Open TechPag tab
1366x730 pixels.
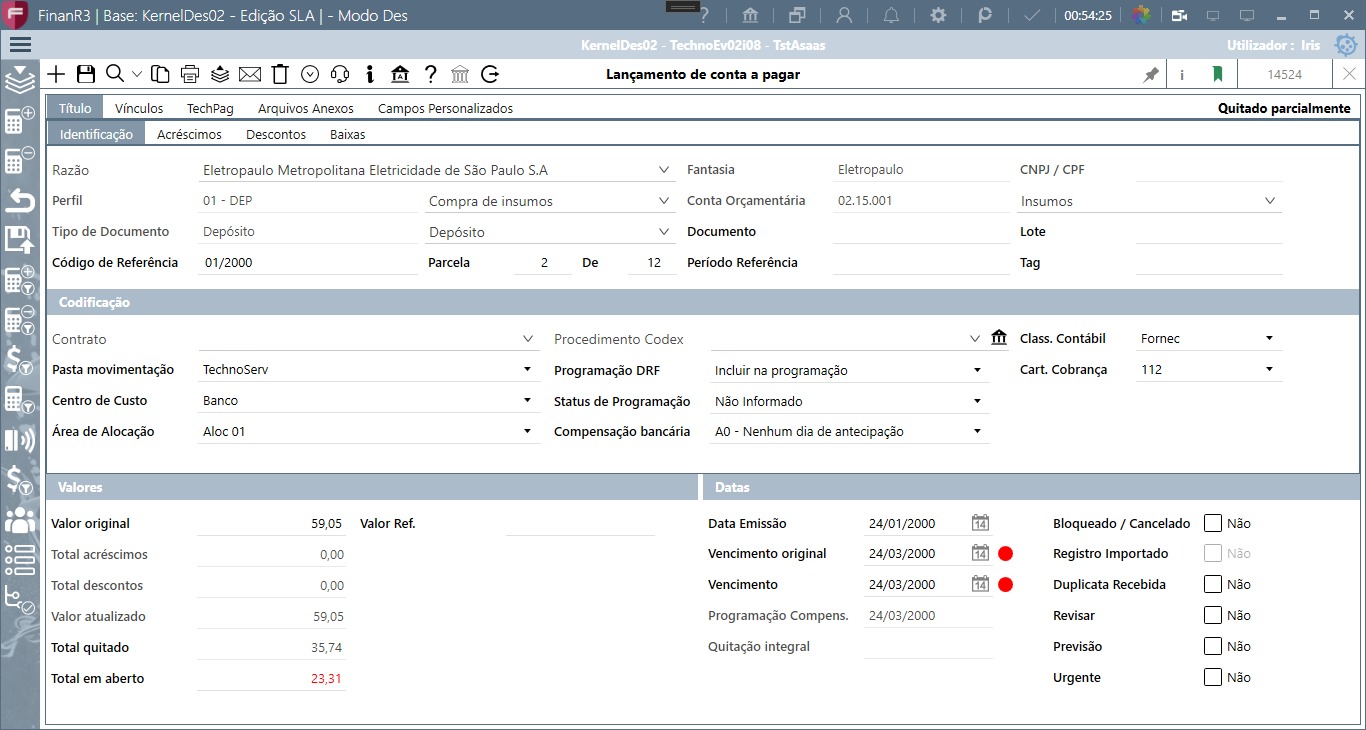[x=210, y=108]
